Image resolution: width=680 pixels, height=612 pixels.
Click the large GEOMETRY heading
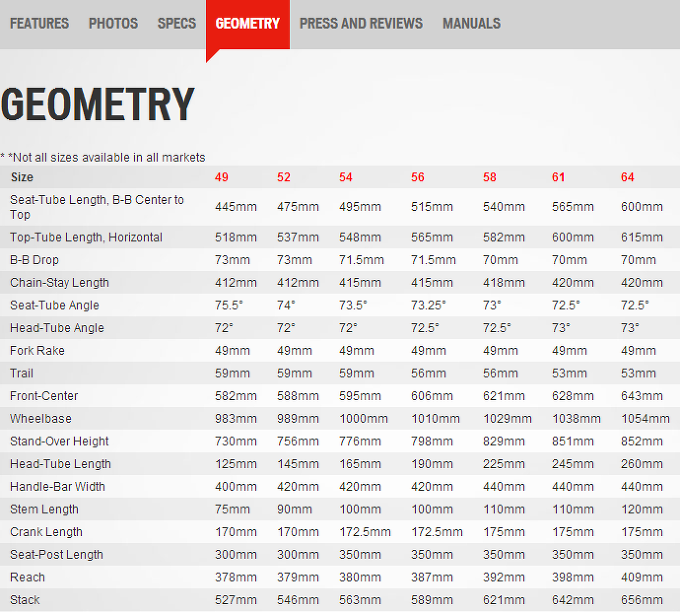[98, 104]
